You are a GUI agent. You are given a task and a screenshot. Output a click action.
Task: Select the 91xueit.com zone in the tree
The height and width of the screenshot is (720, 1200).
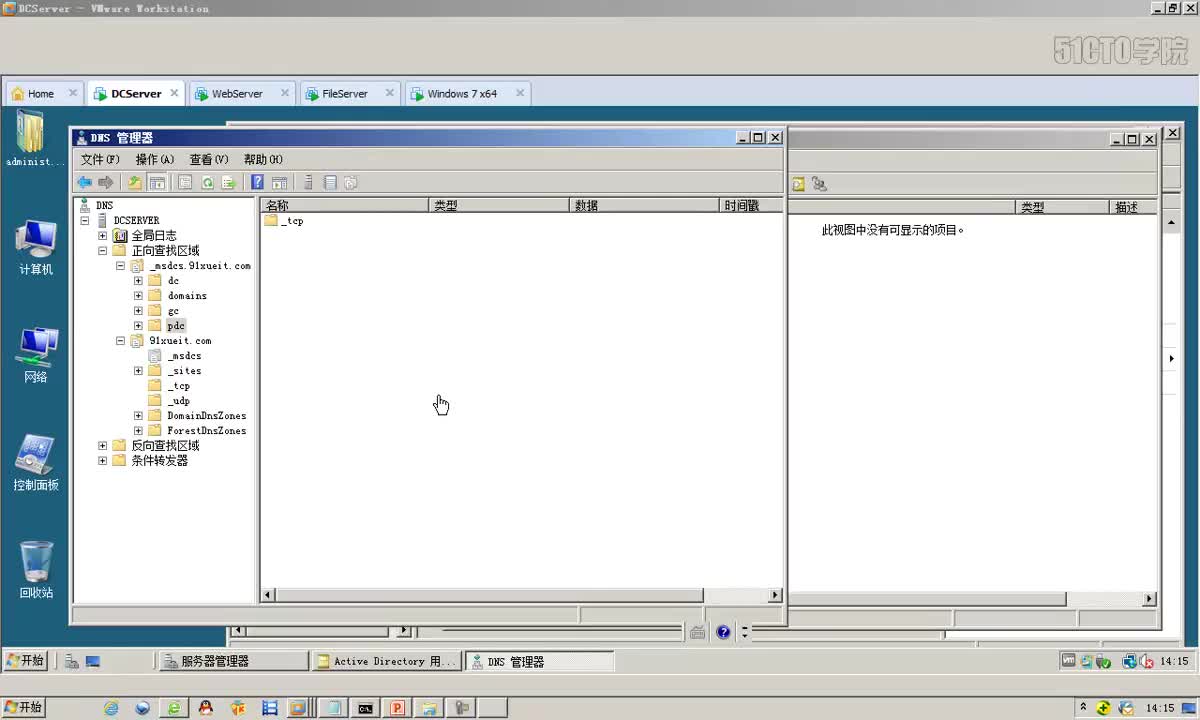[180, 340]
